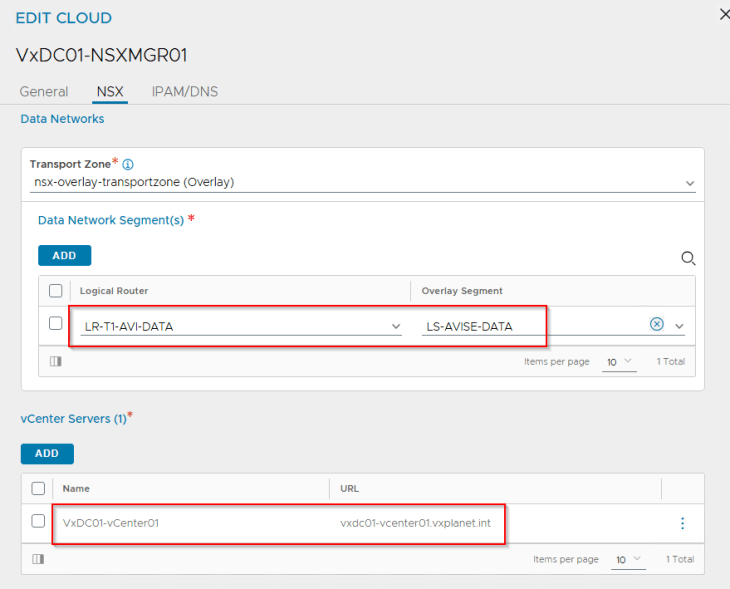Image resolution: width=730 pixels, height=589 pixels.
Task: Open the Logical Router LR-T1-AVI-DATA dropdown
Action: pyautogui.click(x=396, y=326)
